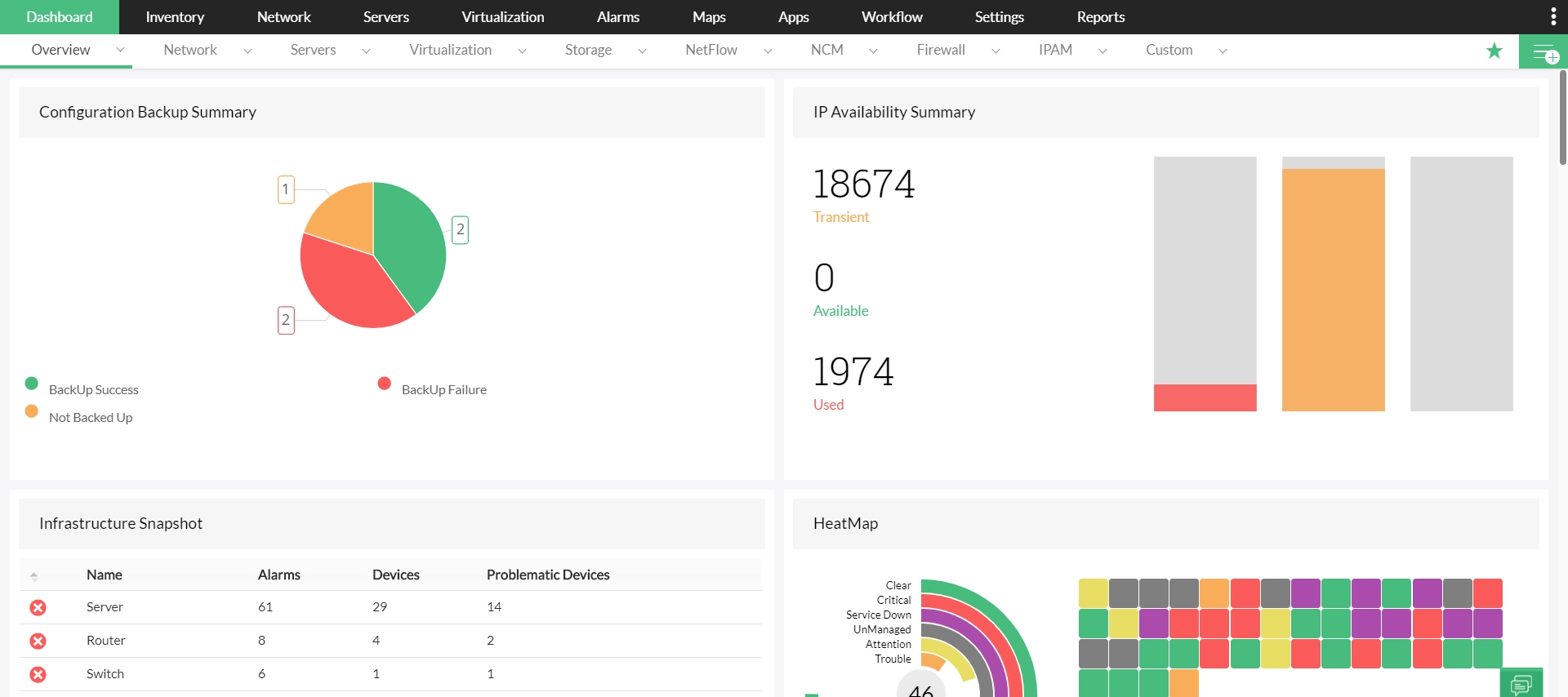Select the Storage dashboard tab
Image resolution: width=1568 pixels, height=697 pixels.
(x=589, y=50)
